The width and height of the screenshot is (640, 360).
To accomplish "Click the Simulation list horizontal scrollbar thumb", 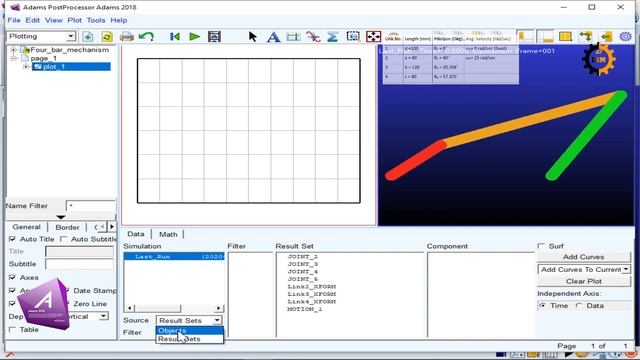I will pyautogui.click(x=158, y=308).
